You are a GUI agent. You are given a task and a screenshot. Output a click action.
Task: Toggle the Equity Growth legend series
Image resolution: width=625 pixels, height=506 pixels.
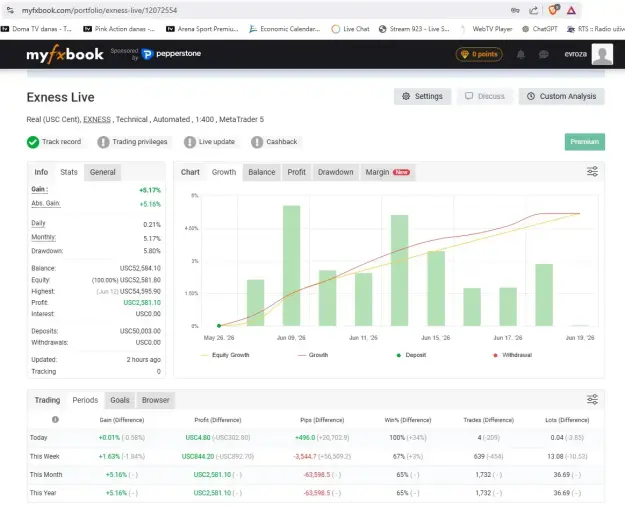226,355
